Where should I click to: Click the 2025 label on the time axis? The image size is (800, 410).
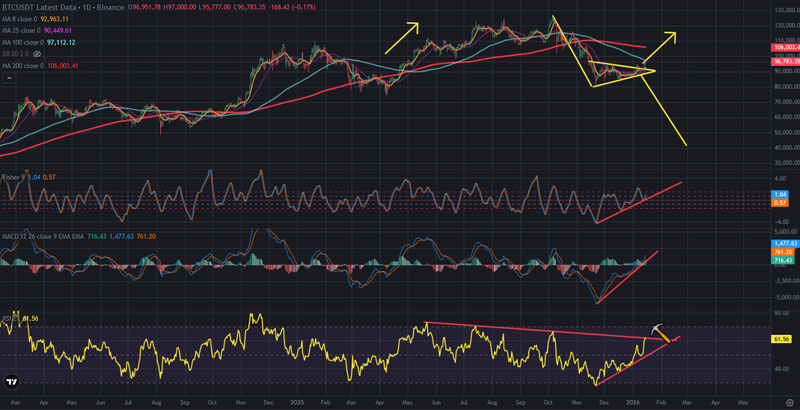click(297, 402)
